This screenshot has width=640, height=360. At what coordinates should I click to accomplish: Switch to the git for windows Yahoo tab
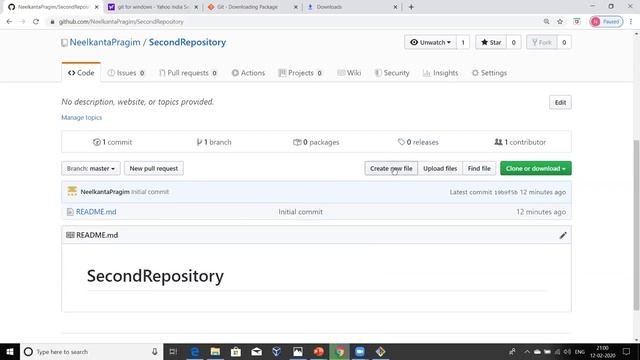pos(153,7)
